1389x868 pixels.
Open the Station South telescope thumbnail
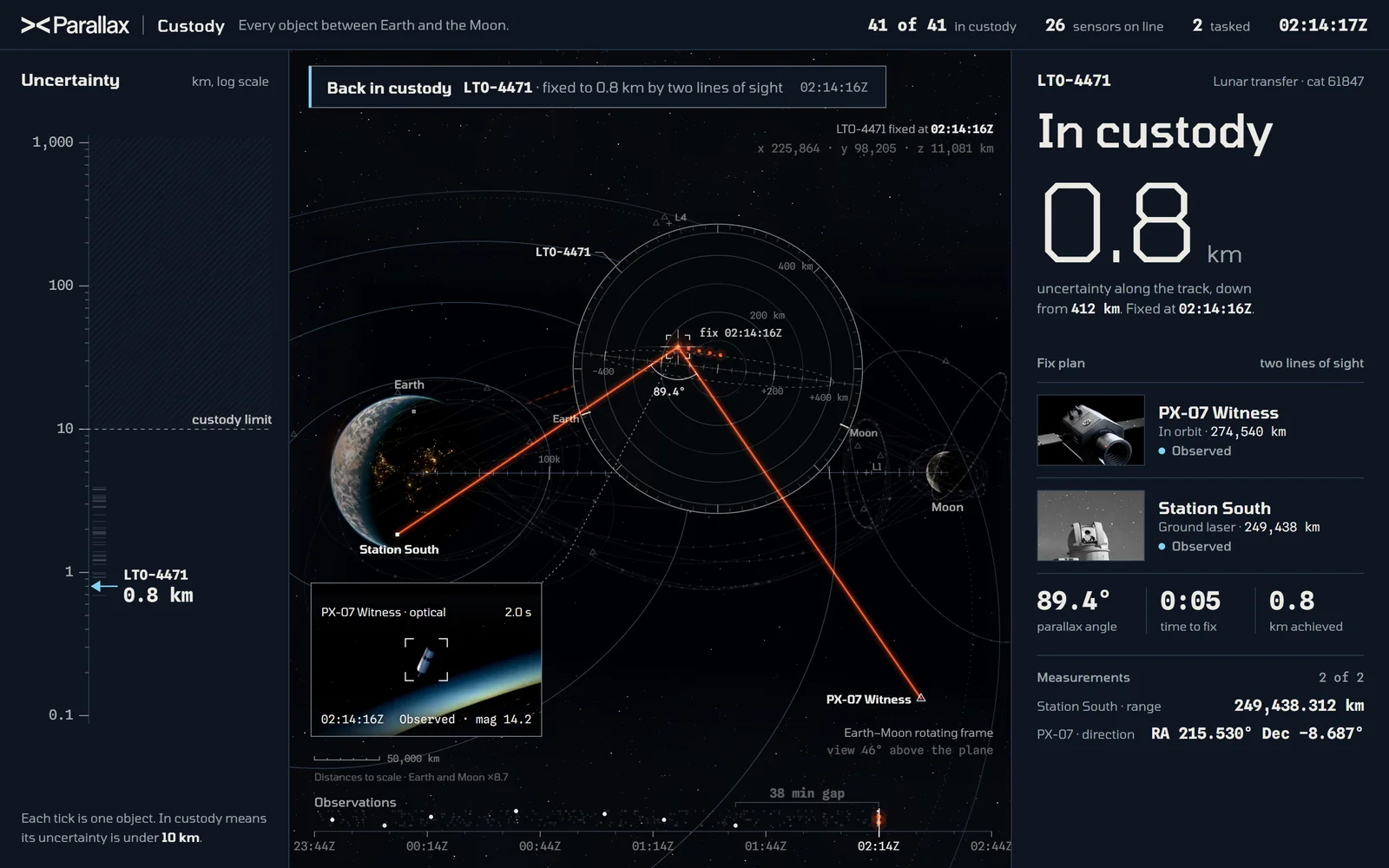click(x=1090, y=526)
